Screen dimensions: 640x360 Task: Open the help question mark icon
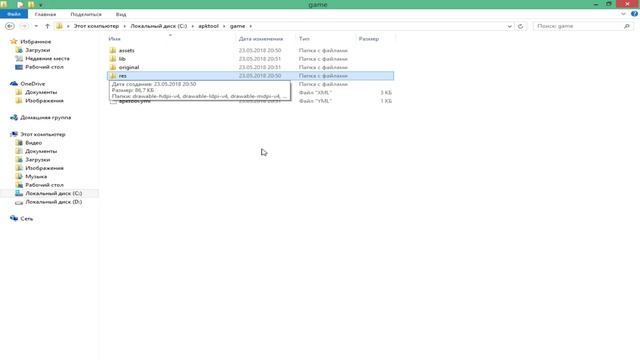pos(634,14)
